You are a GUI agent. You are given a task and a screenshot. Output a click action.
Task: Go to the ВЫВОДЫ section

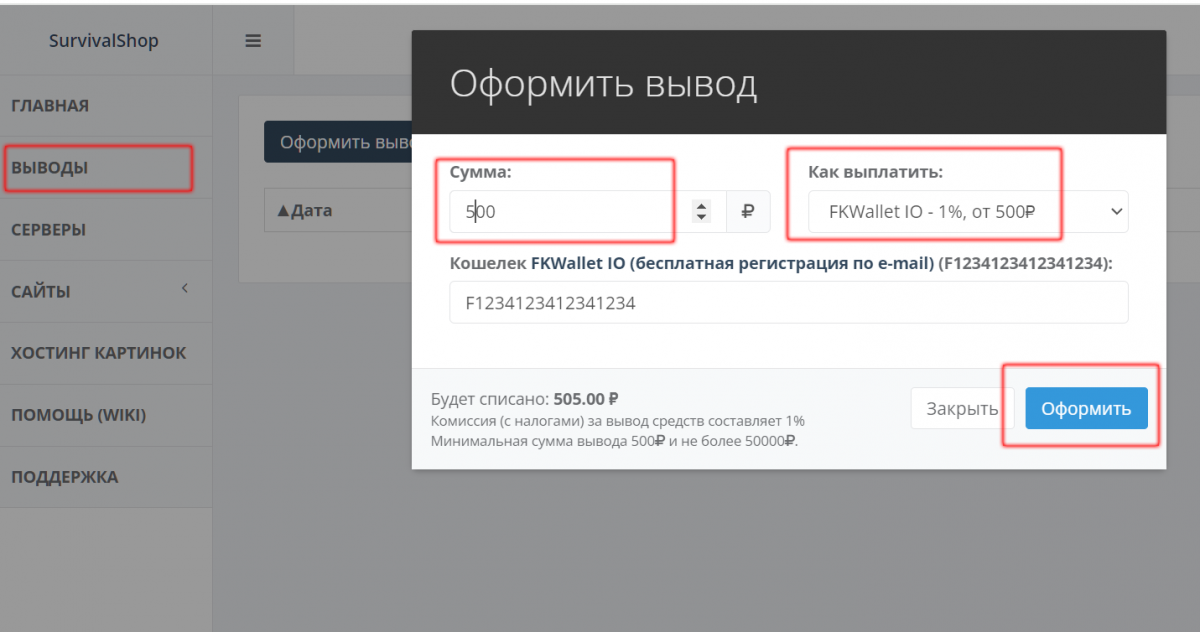point(50,168)
